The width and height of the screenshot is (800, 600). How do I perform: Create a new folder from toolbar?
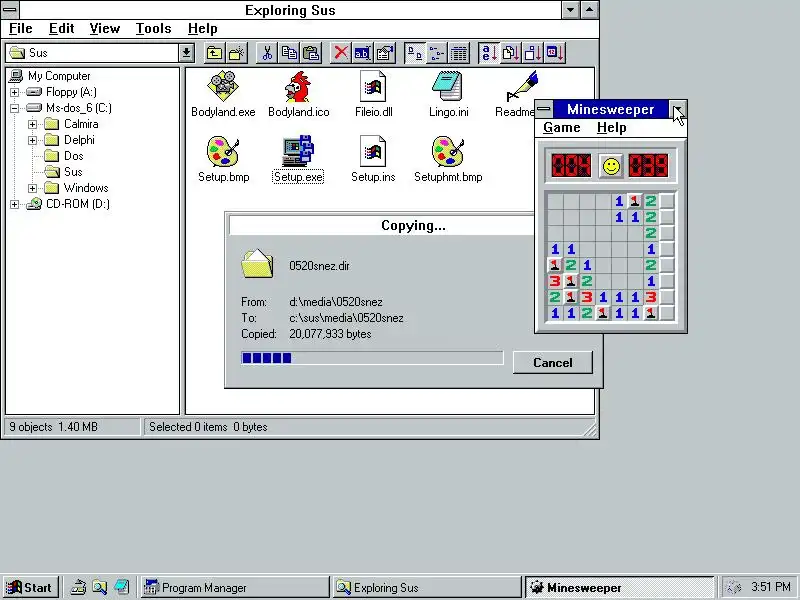[x=236, y=53]
